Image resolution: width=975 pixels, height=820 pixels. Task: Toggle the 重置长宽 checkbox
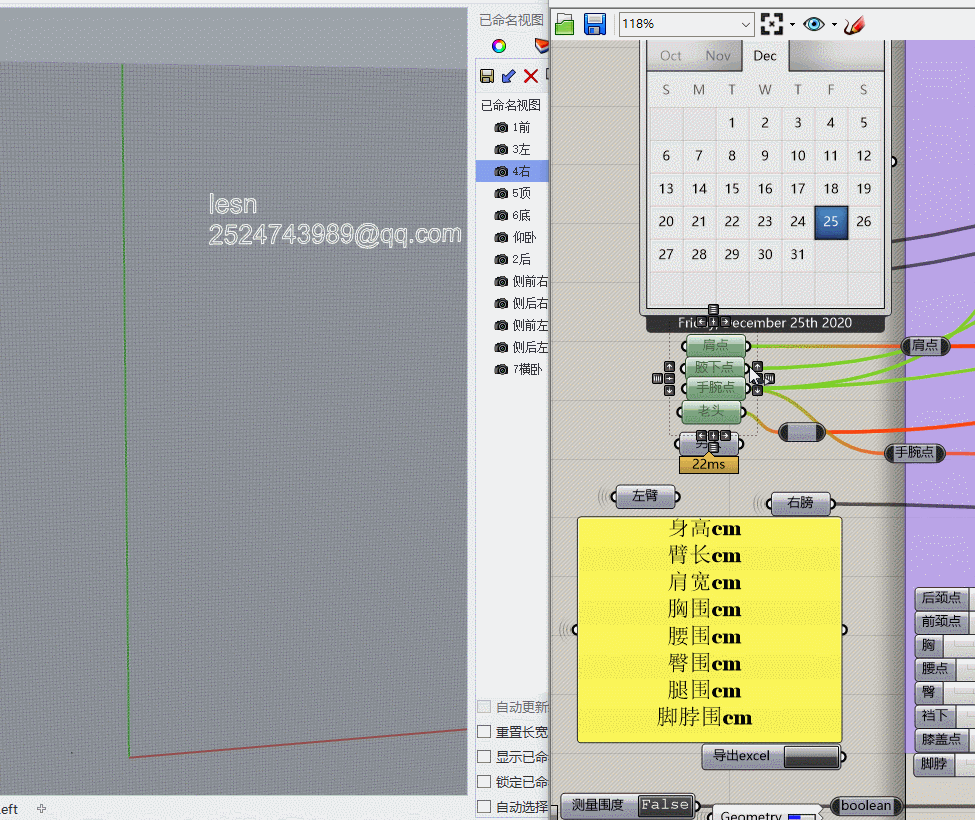484,732
